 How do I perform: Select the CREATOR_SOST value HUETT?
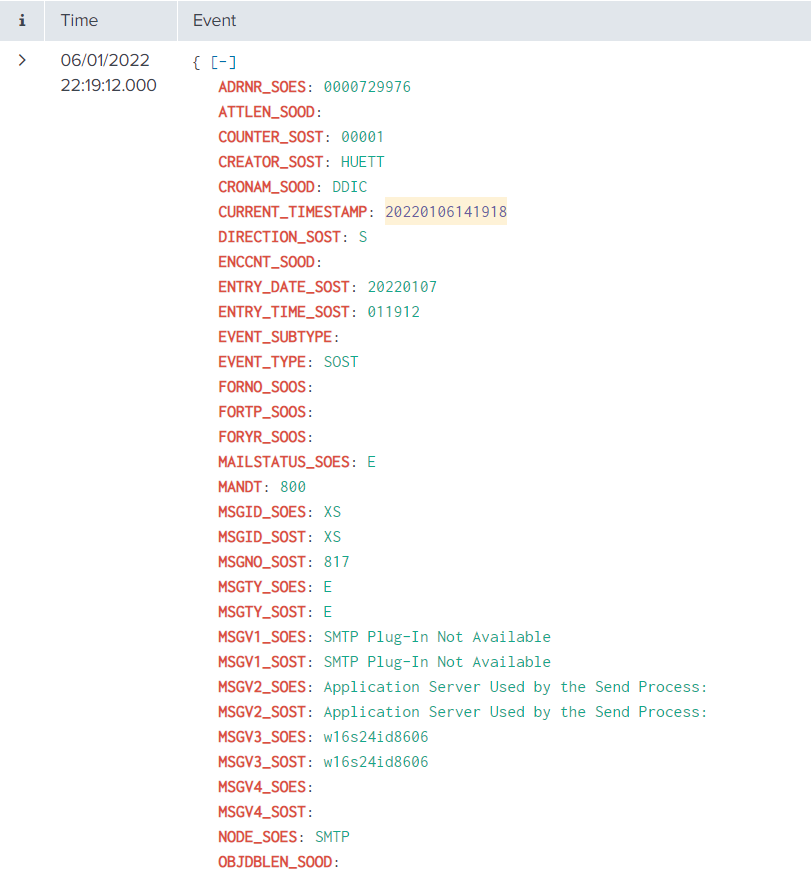pyautogui.click(x=361, y=161)
